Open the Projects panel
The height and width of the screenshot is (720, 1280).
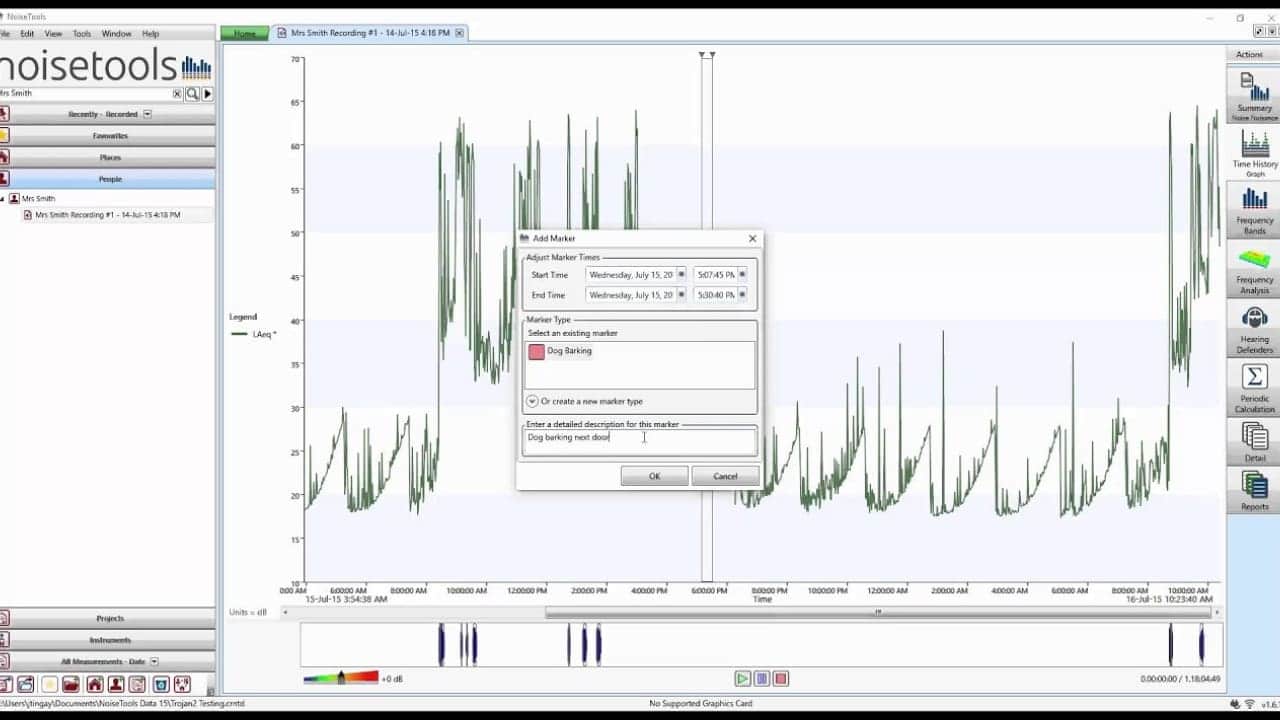coord(108,619)
